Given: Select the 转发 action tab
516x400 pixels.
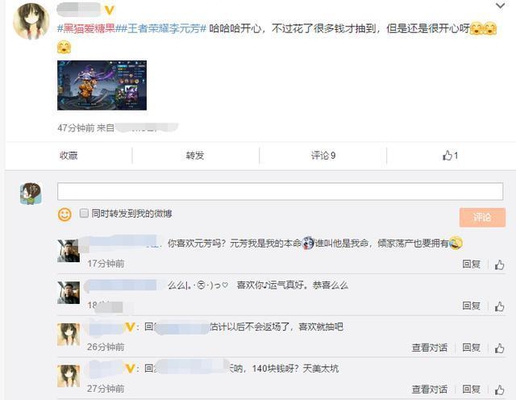Looking at the screenshot, I should click(x=195, y=155).
